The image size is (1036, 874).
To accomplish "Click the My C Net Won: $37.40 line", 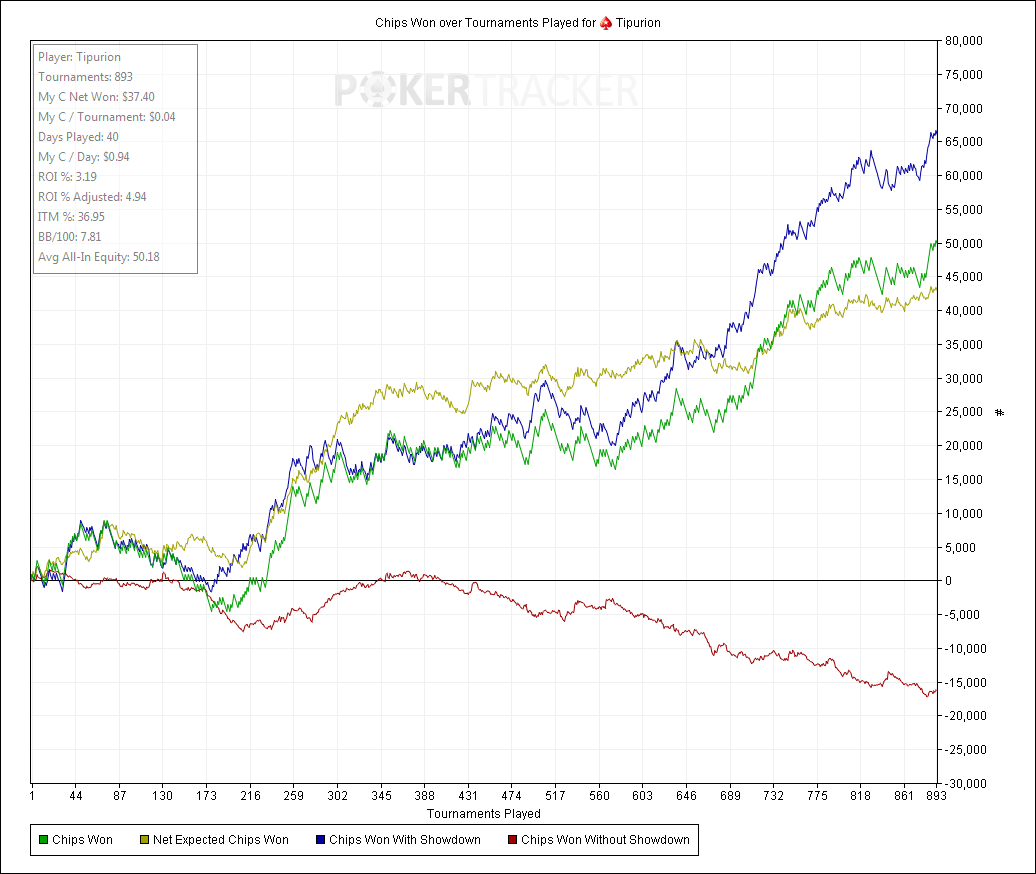I will click(96, 96).
